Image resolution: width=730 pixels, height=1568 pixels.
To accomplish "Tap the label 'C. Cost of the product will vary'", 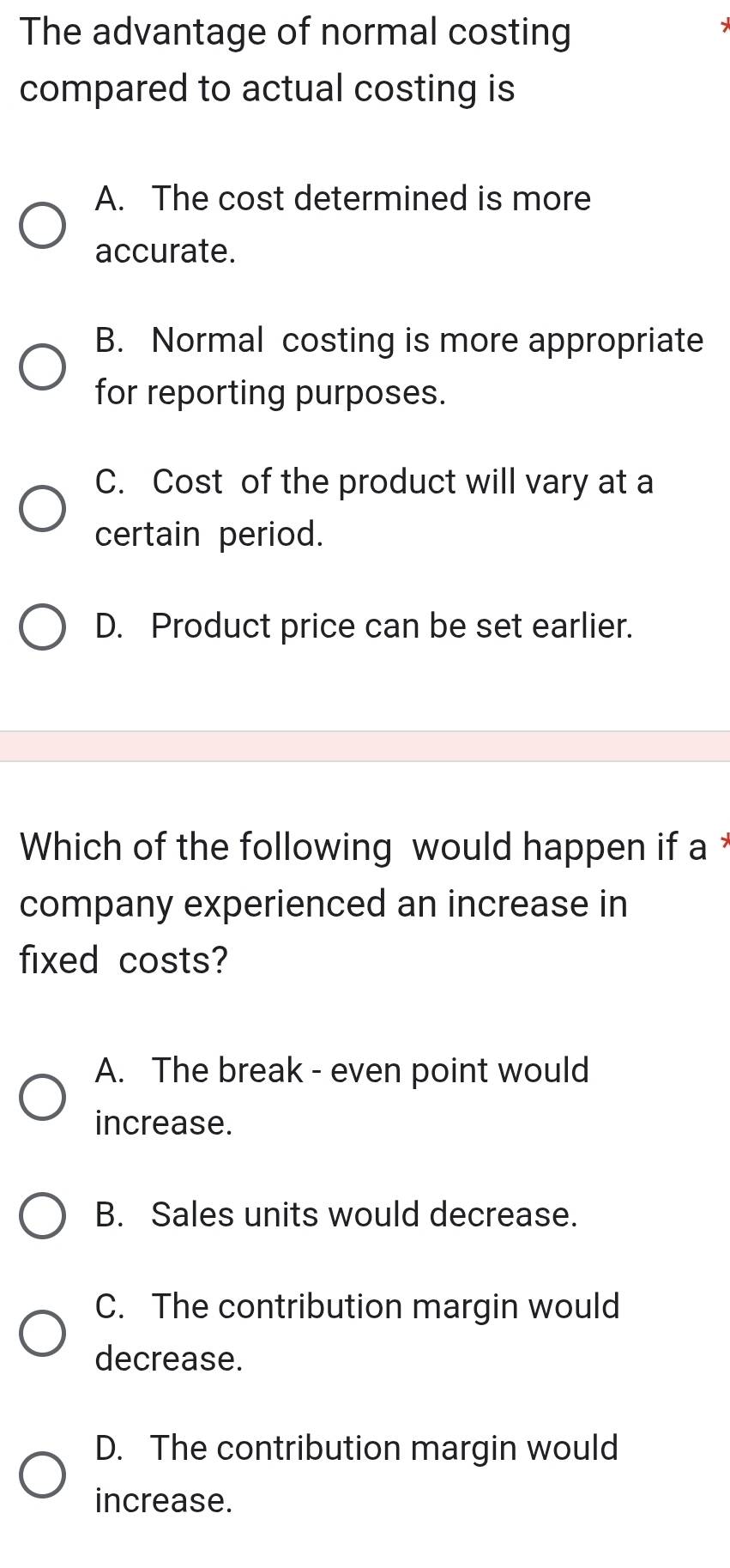I will tap(375, 482).
